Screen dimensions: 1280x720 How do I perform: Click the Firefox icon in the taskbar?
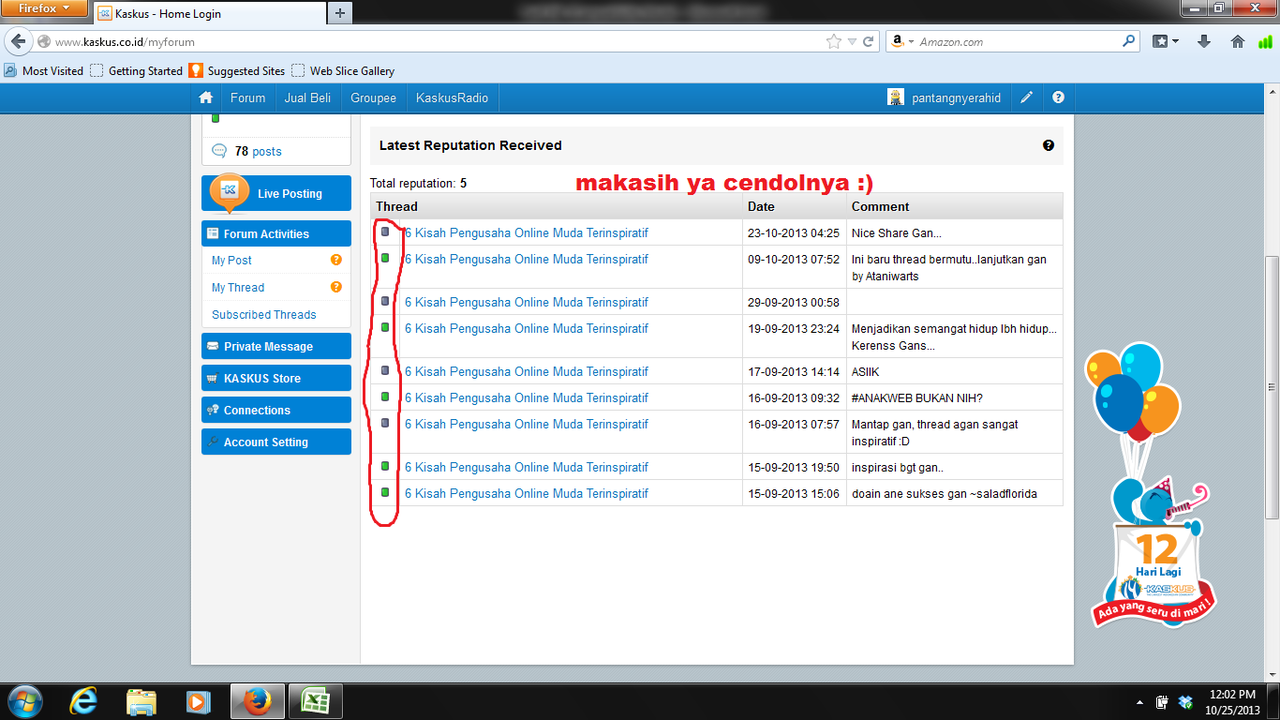point(258,702)
